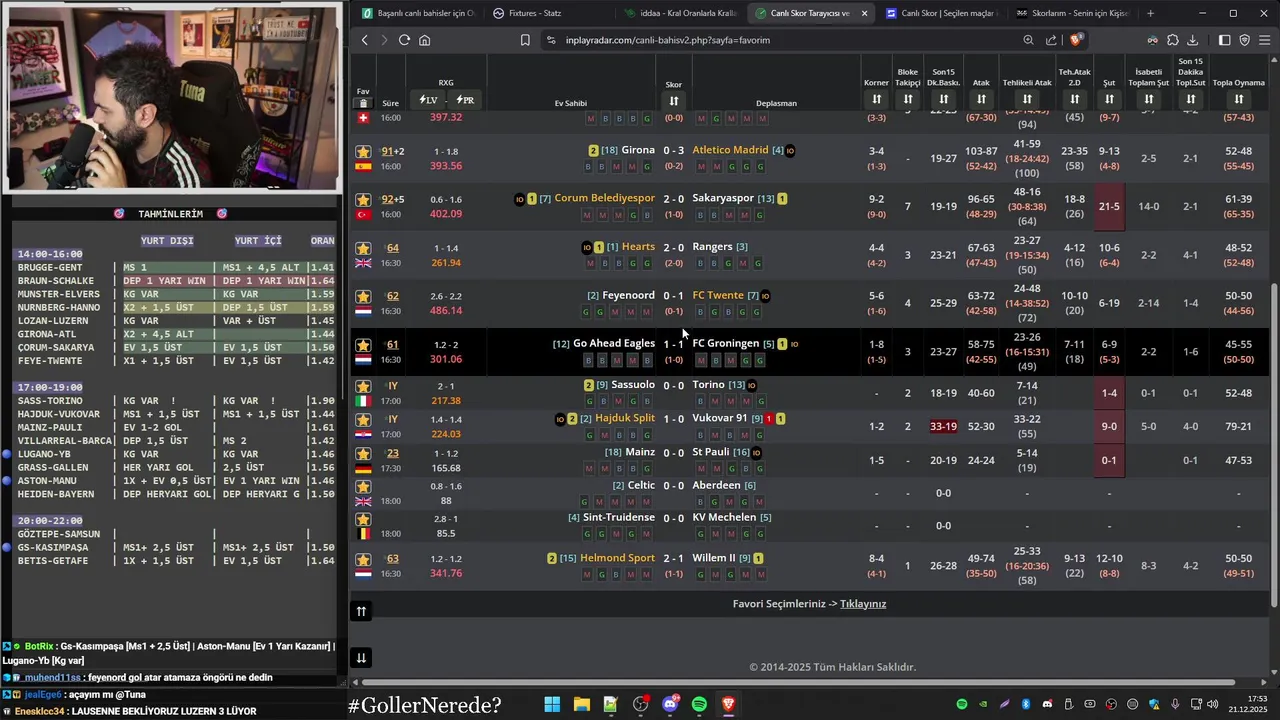Click the PR sort button under RXG
Image resolution: width=1280 pixels, height=720 pixels.
[465, 100]
